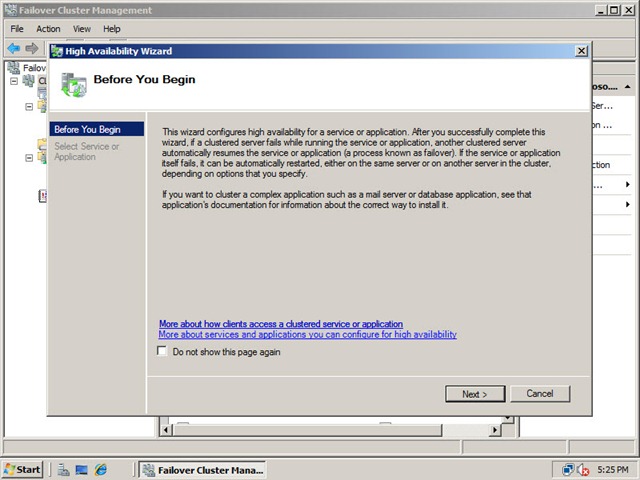Click the Failover Cluster Management title bar icon
The image size is (640, 480).
[x=11, y=10]
